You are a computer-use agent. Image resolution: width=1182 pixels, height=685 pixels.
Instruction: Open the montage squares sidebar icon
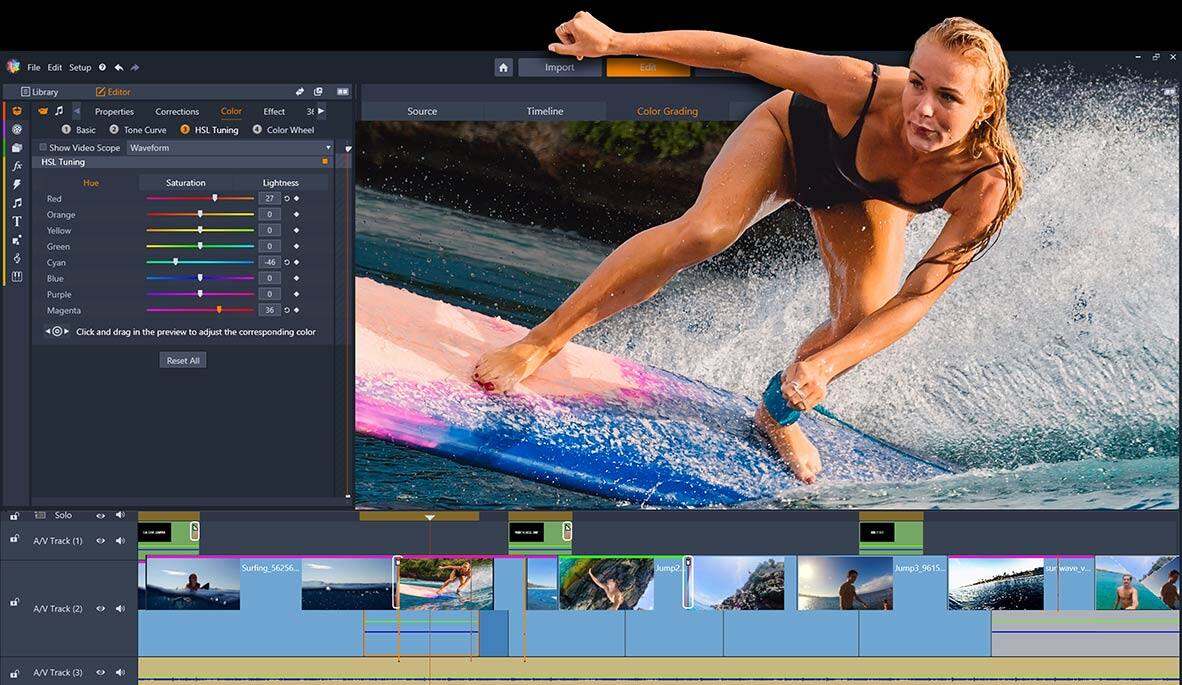tap(17, 240)
